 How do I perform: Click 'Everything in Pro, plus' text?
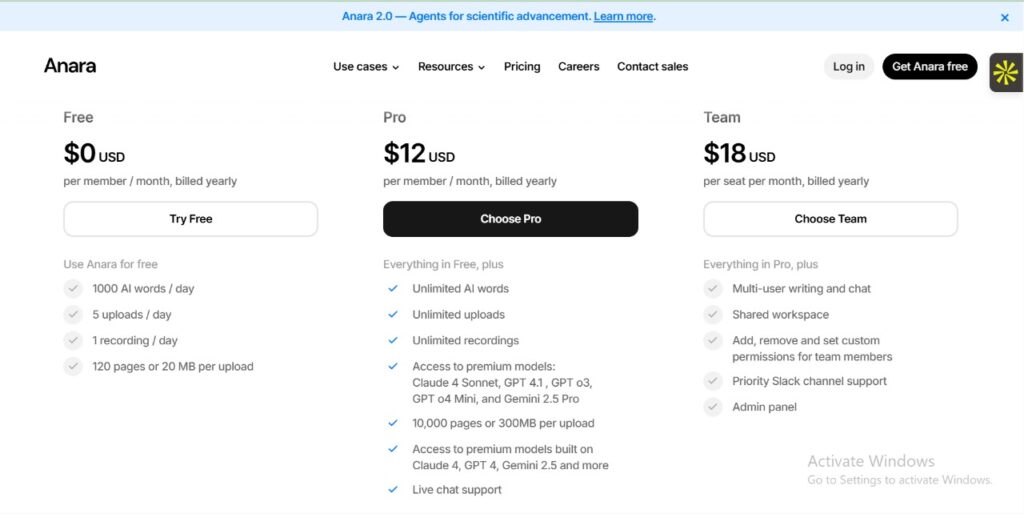tap(761, 265)
